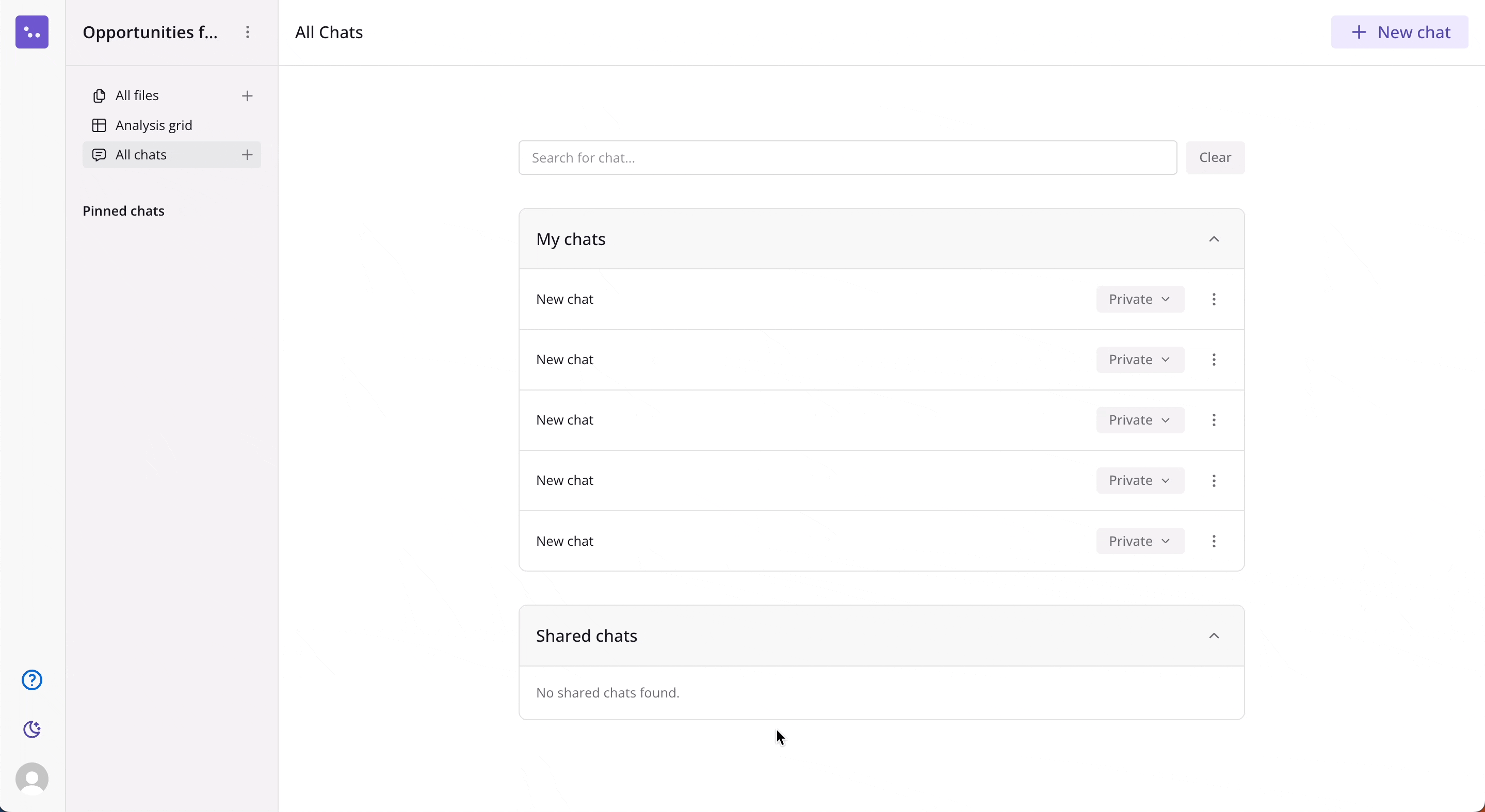Go to Analysis grid in the sidebar
The height and width of the screenshot is (812, 1485).
click(x=153, y=125)
